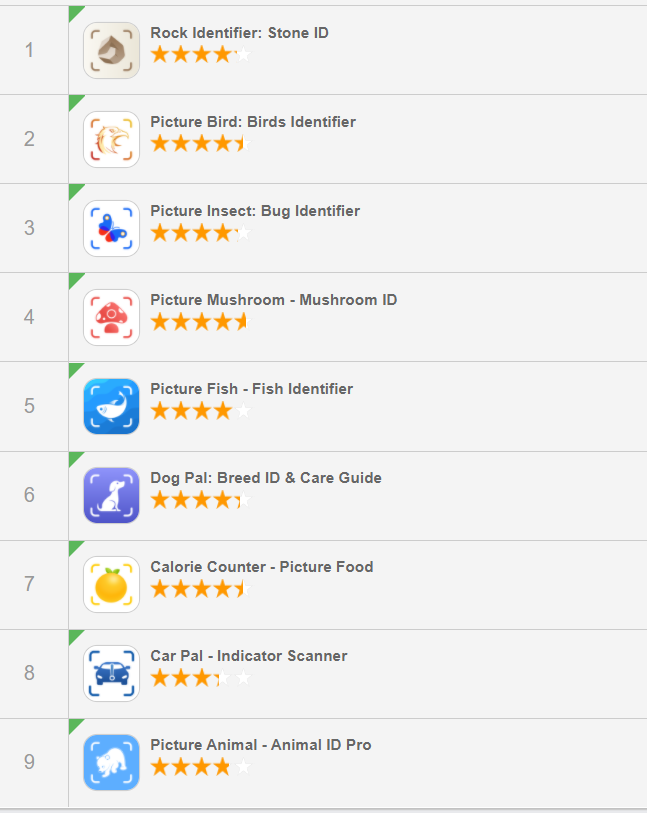
Task: Click green corner marker on Rock Identifier row
Action: (74, 11)
